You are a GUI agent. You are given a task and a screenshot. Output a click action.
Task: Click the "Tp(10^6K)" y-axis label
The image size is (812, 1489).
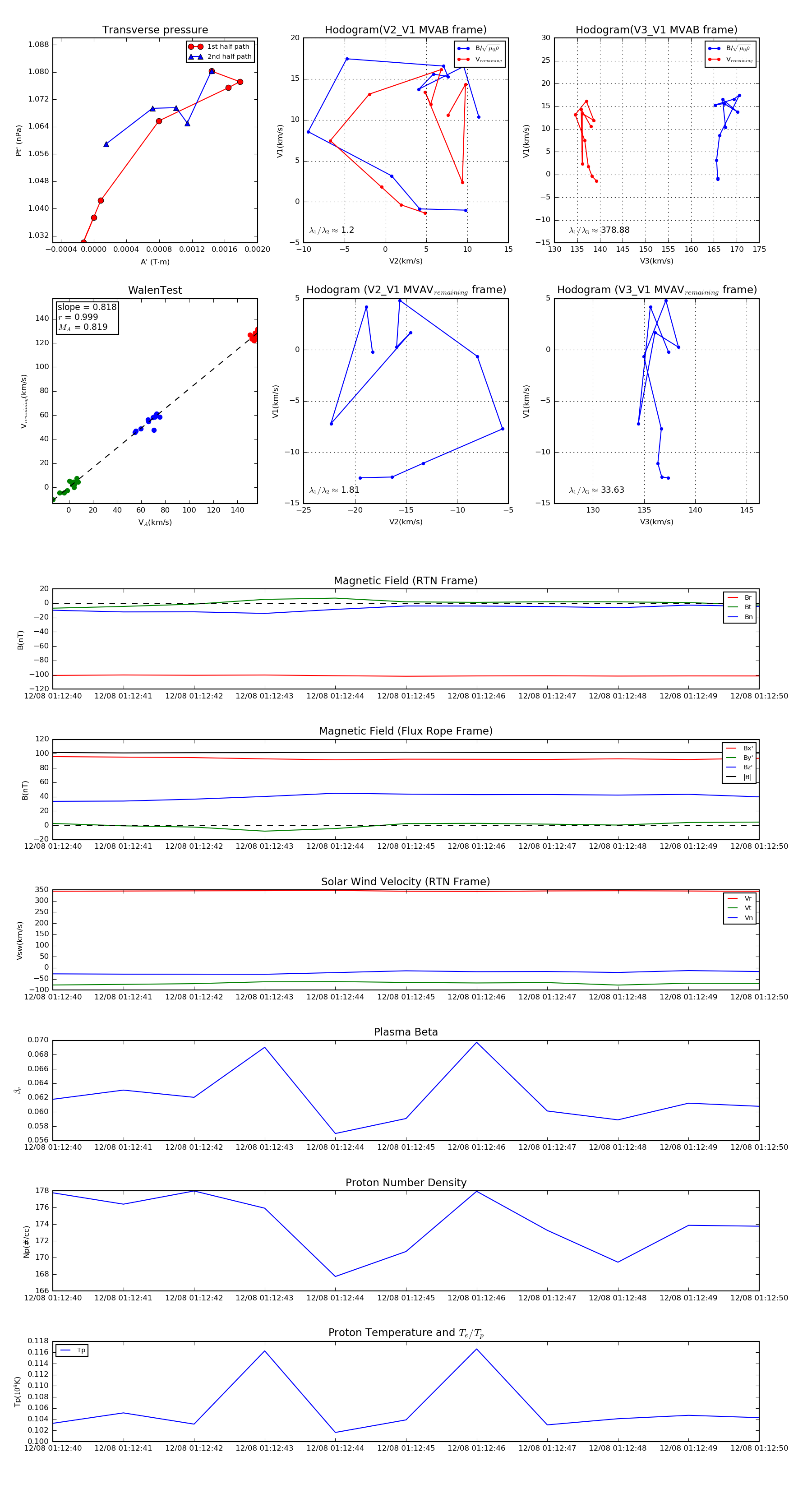(x=18, y=1392)
